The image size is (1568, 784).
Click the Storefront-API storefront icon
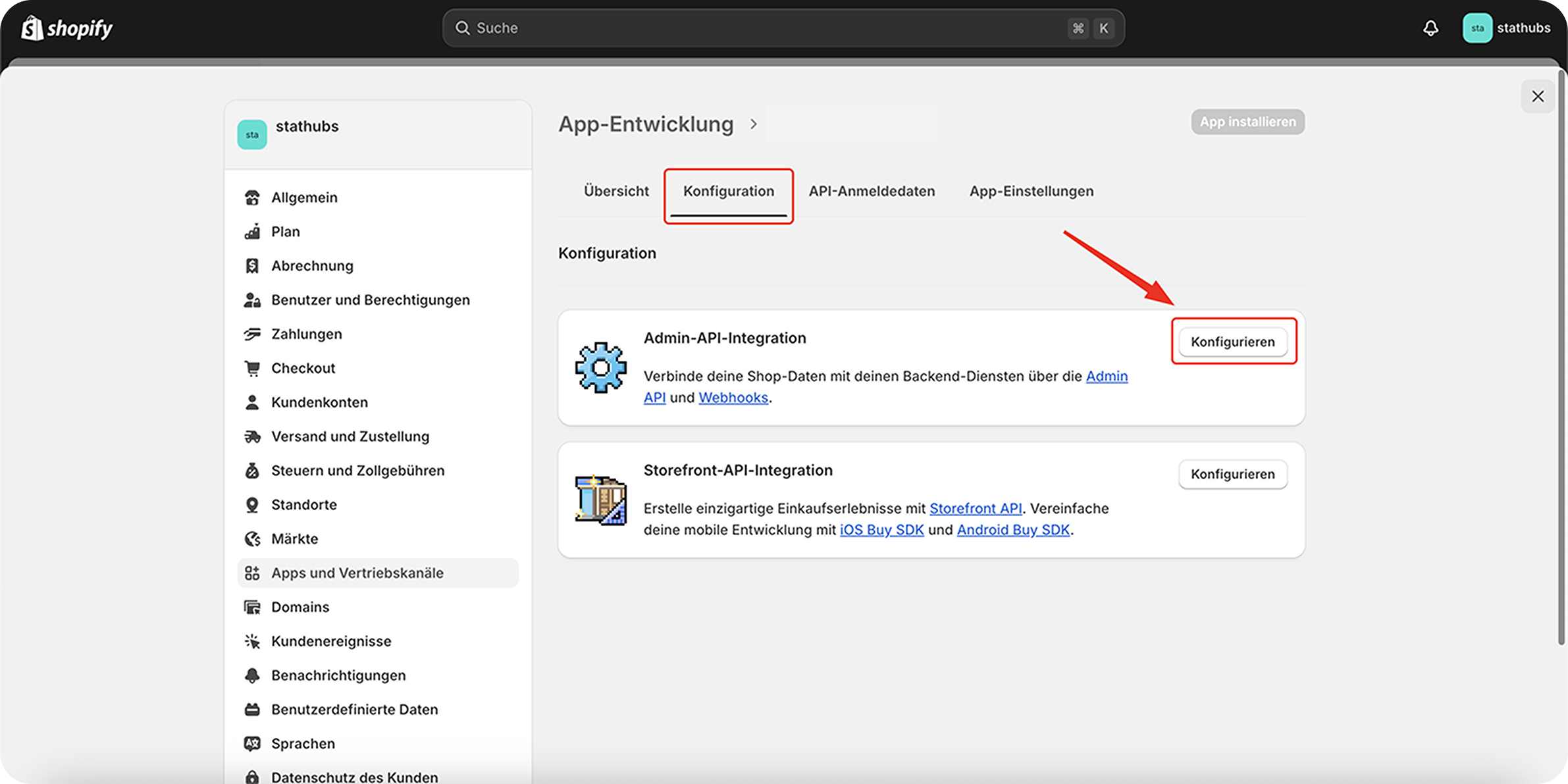point(600,500)
